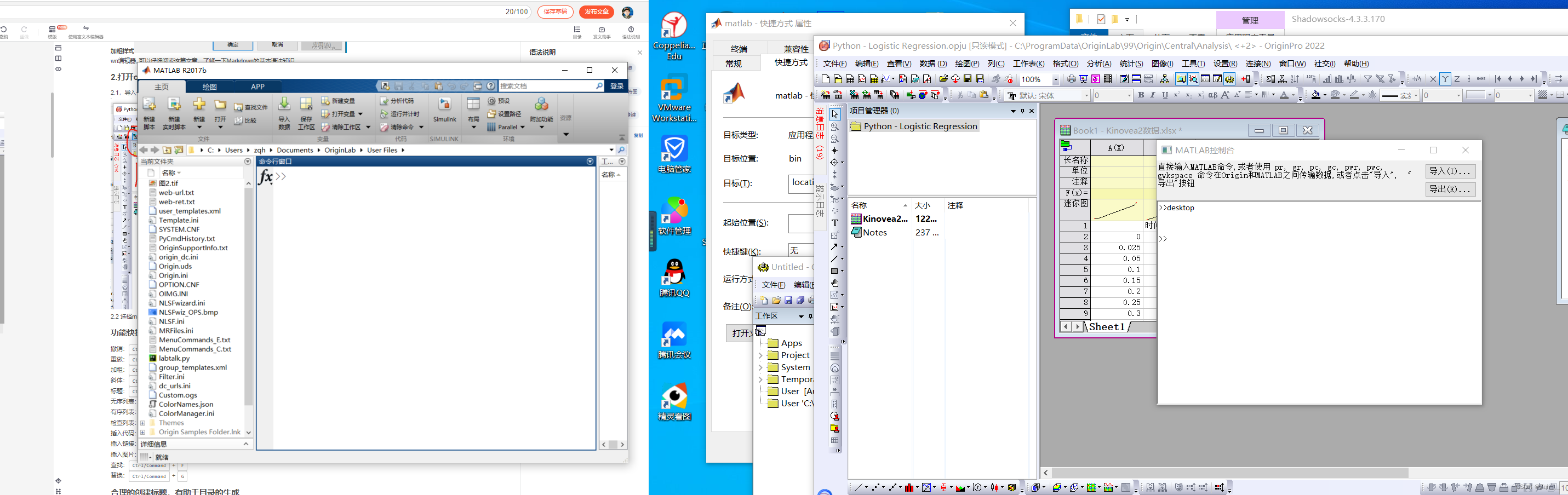Click the 查找文件 (Find Files) button in MATLAB
This screenshot has height=495, width=1568.
click(x=251, y=107)
